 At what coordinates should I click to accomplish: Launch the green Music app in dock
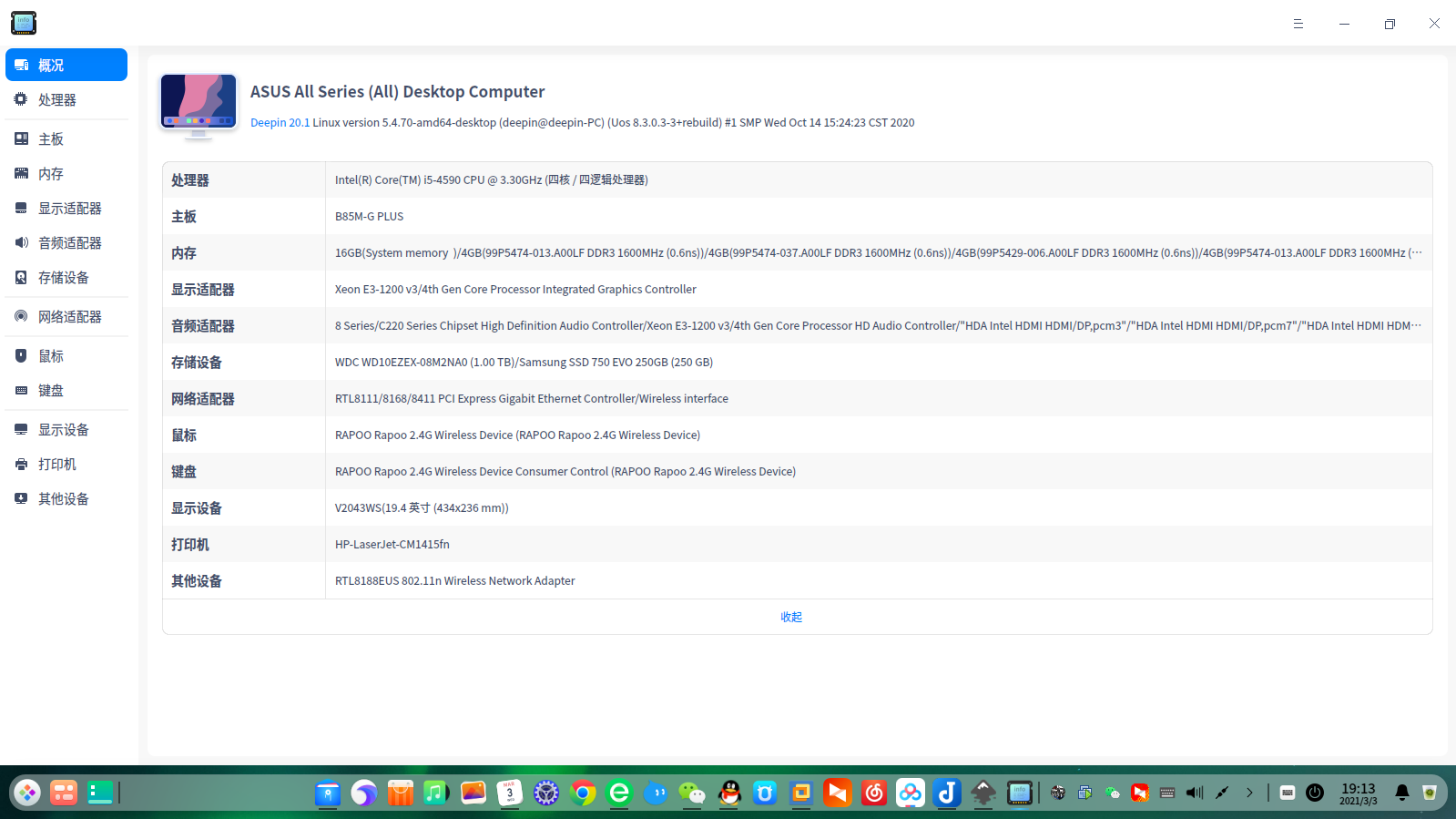point(437,793)
